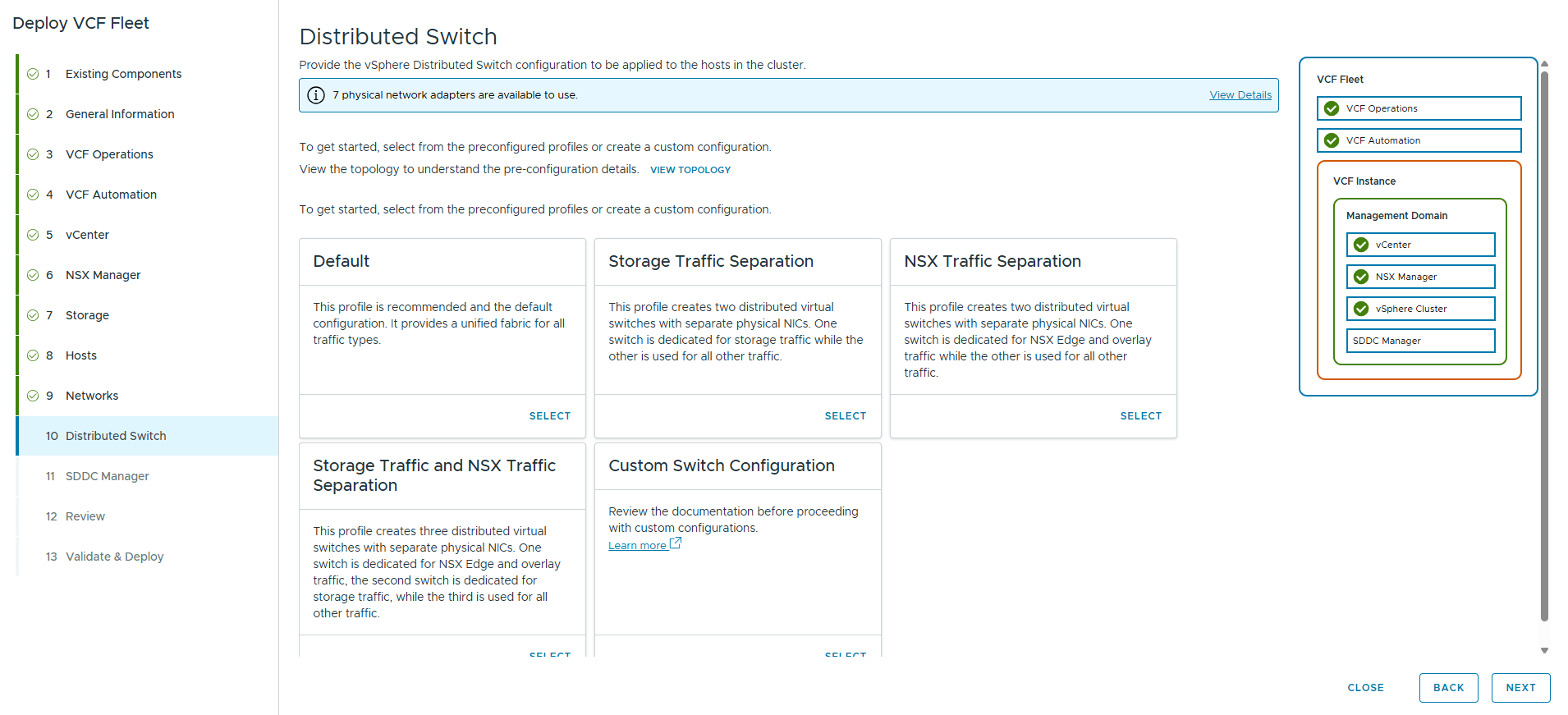
Task: Click the green checkmark next to VCF Automation in fleet panel
Action: 1332,140
